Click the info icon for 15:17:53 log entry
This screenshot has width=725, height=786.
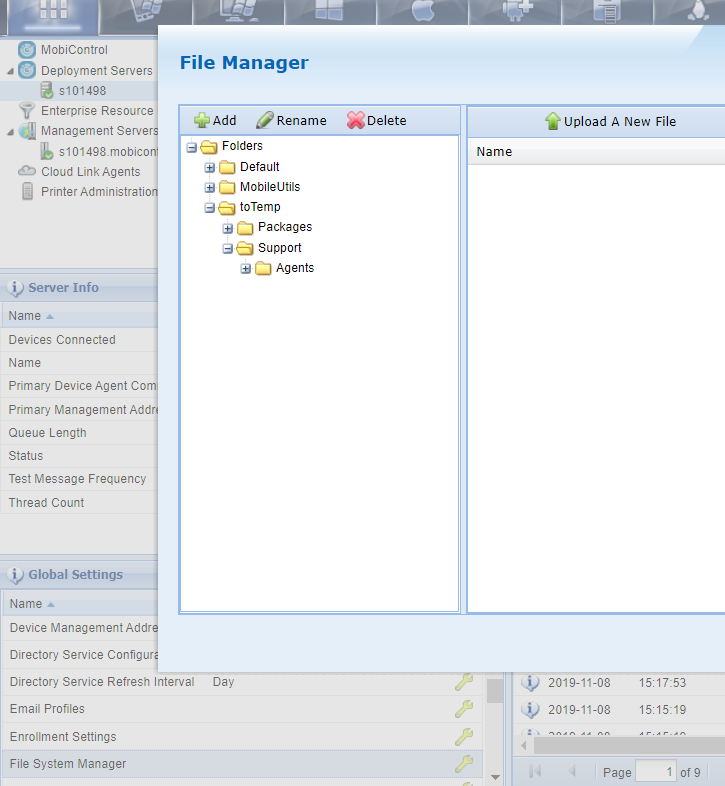tap(530, 683)
